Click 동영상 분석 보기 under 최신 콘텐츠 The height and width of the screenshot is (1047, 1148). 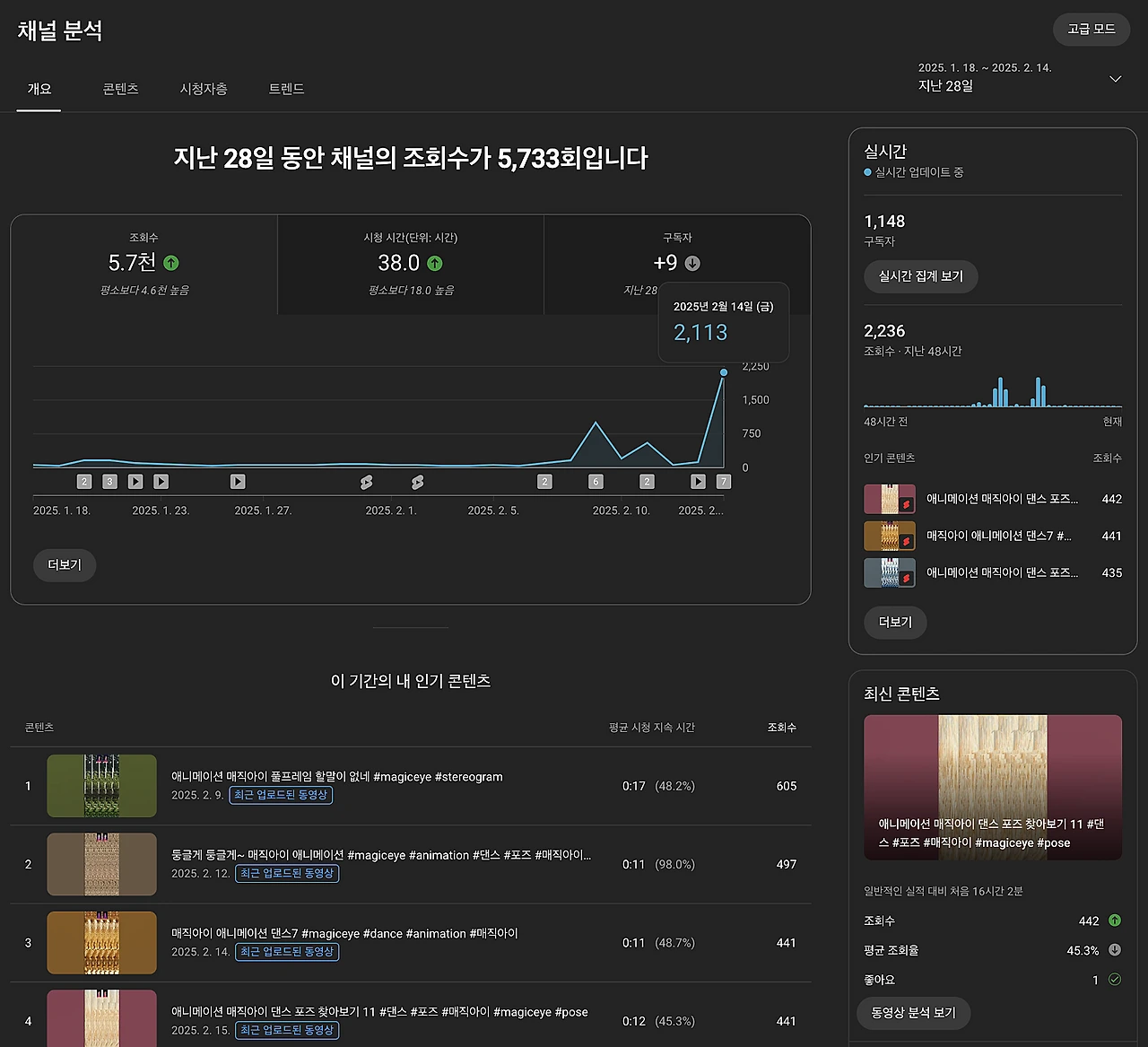point(914,1013)
